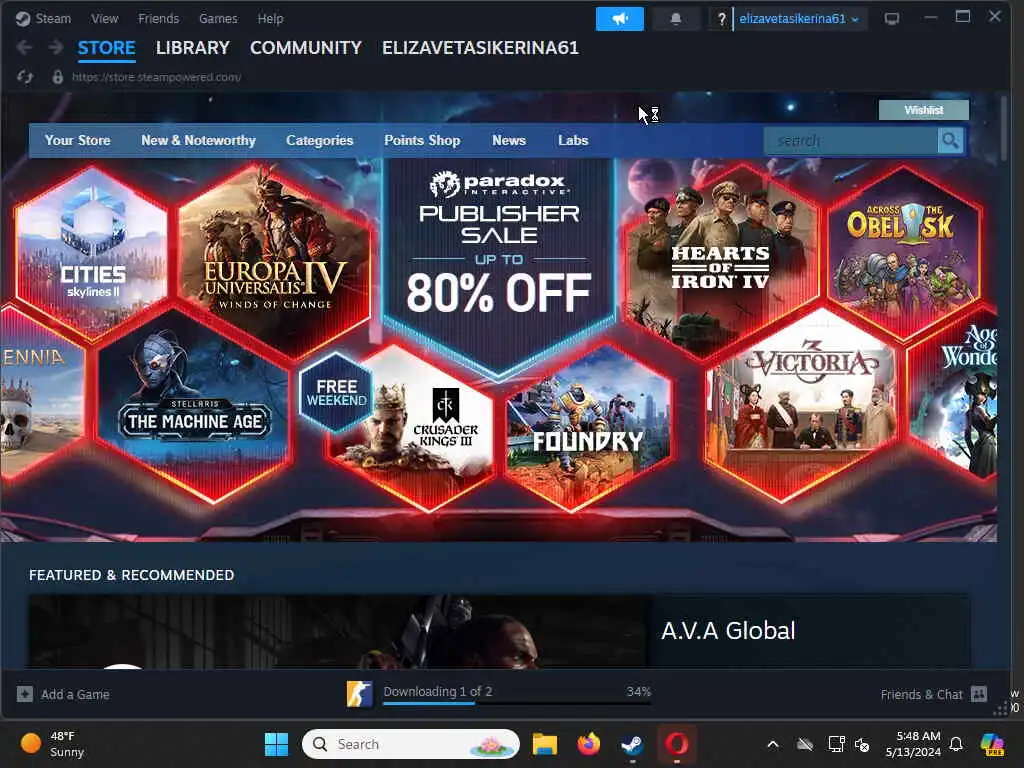Select the STORE tab
Image resolution: width=1024 pixels, height=768 pixels.
[106, 48]
